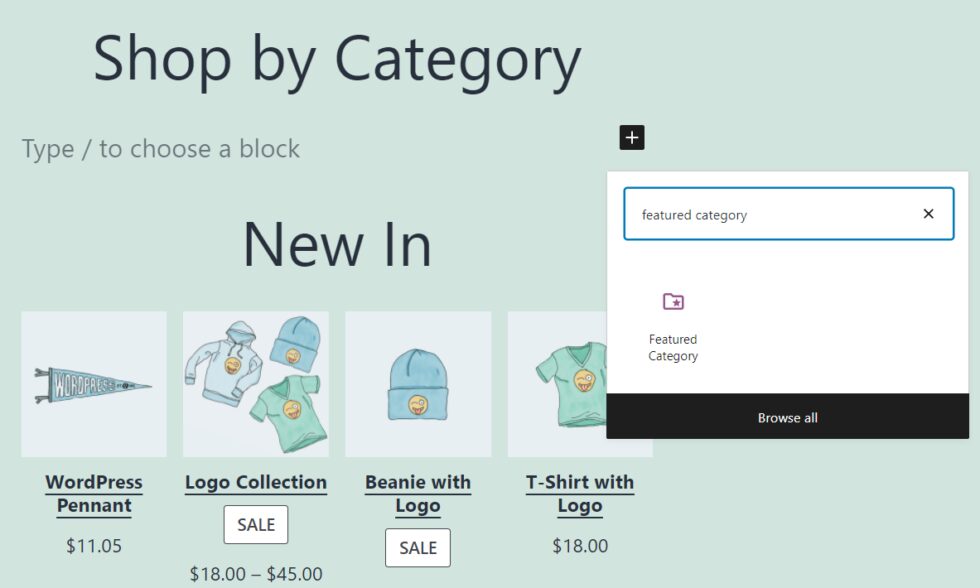Select the Beanie with Logo thumbnail

click(417, 384)
